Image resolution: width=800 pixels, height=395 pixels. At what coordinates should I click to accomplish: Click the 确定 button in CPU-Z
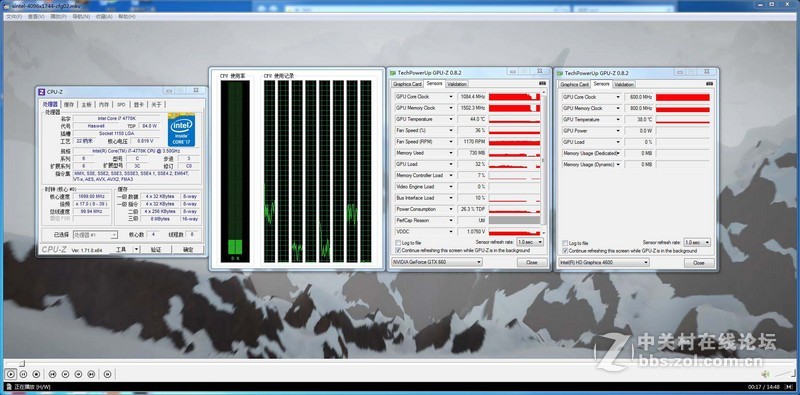coord(188,250)
